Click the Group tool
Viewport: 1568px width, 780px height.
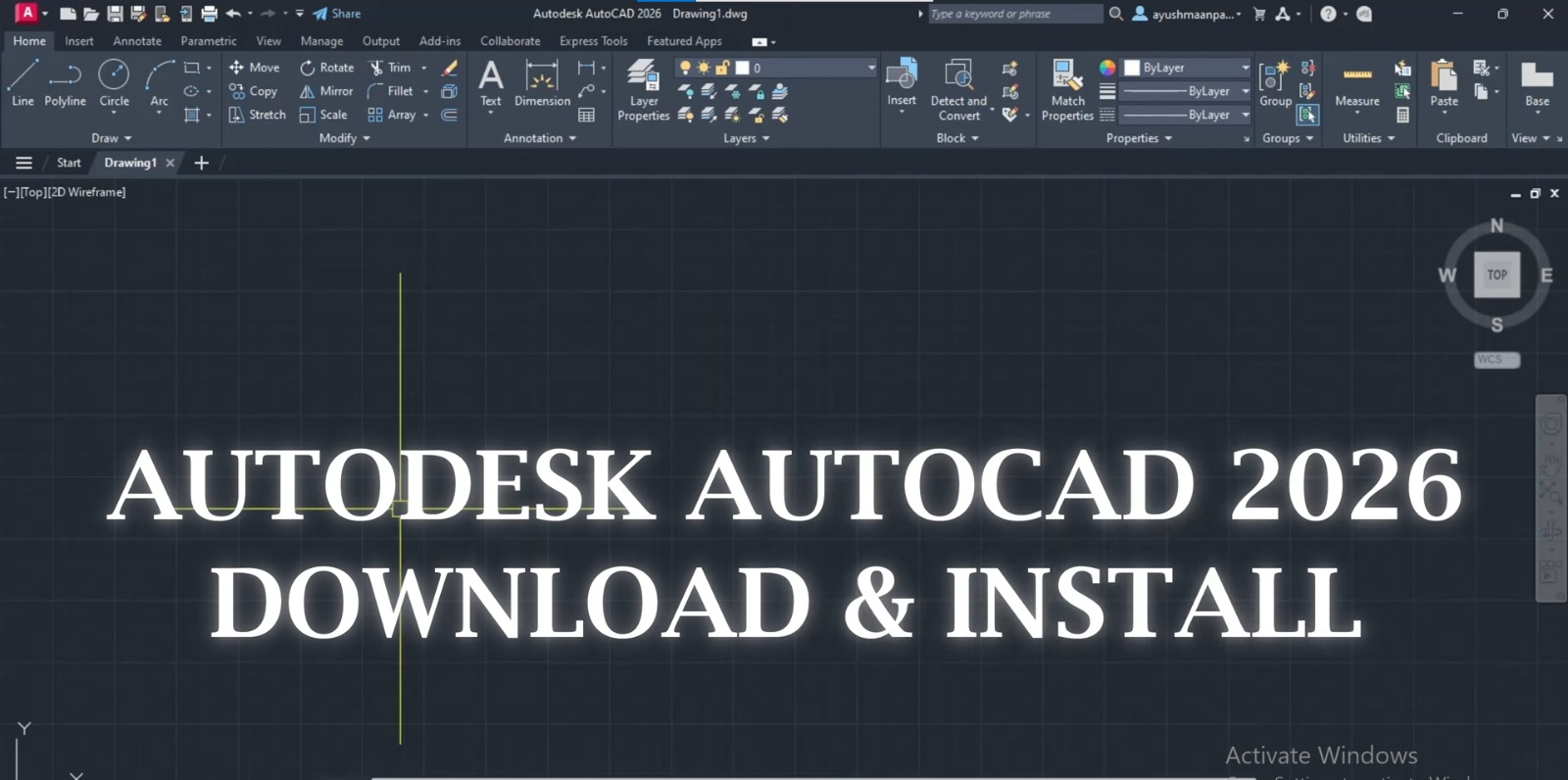pyautogui.click(x=1275, y=82)
